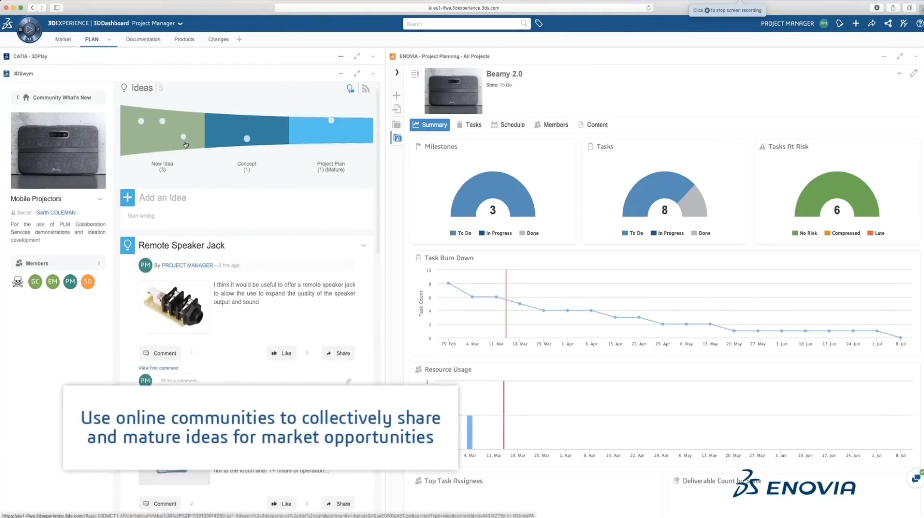Open the ENOVIA widget menu chevron
The image size is (924, 518).
916,57
